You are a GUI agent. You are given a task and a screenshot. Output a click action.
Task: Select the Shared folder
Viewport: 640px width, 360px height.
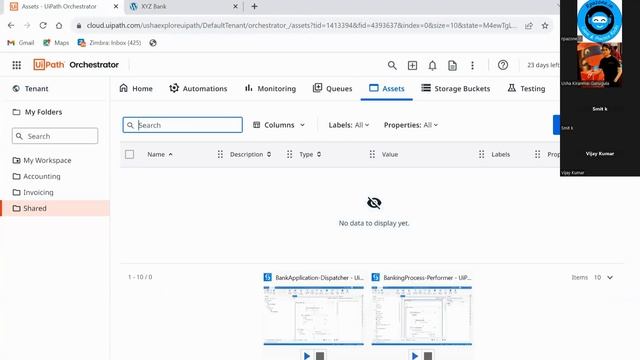pyautogui.click(x=55, y=208)
